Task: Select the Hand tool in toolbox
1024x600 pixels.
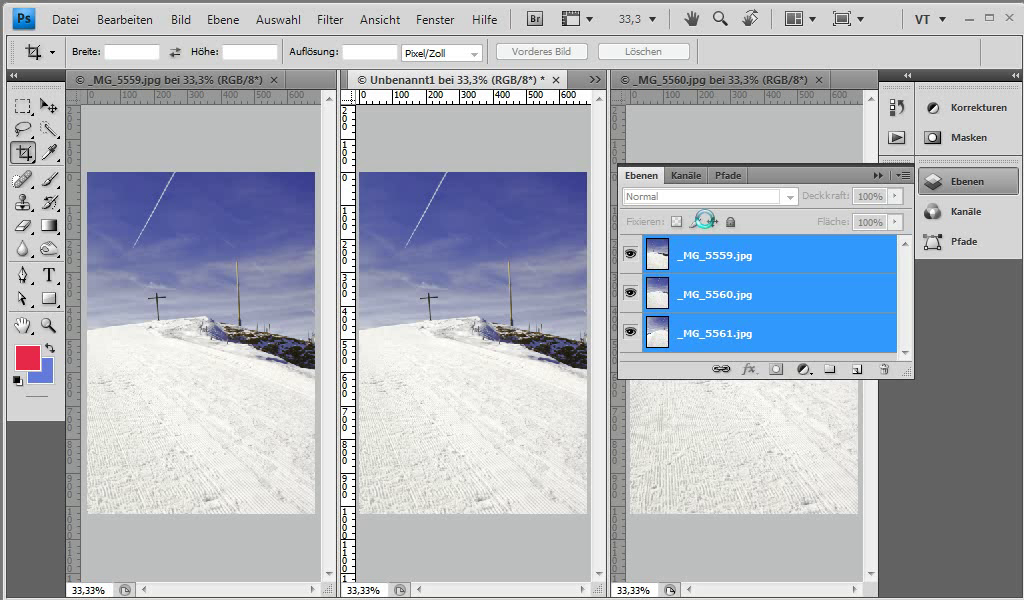Action: click(23, 324)
